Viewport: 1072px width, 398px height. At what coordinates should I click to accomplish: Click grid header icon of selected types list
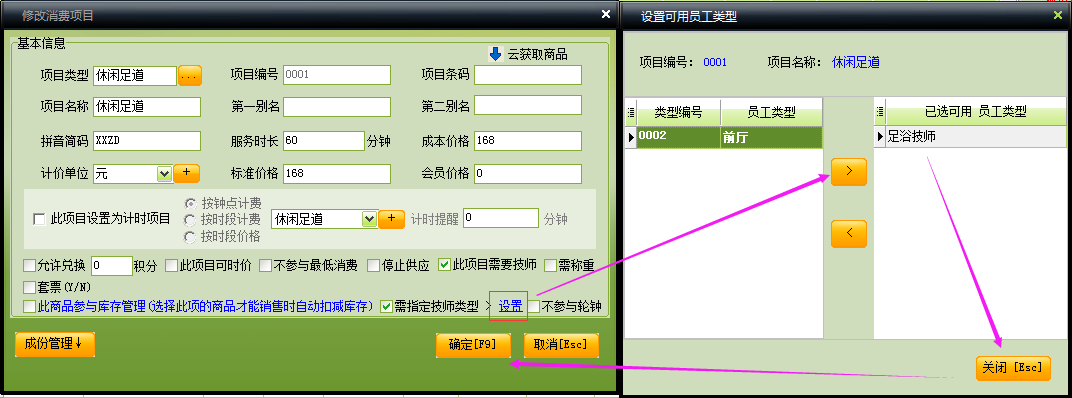pos(880,112)
